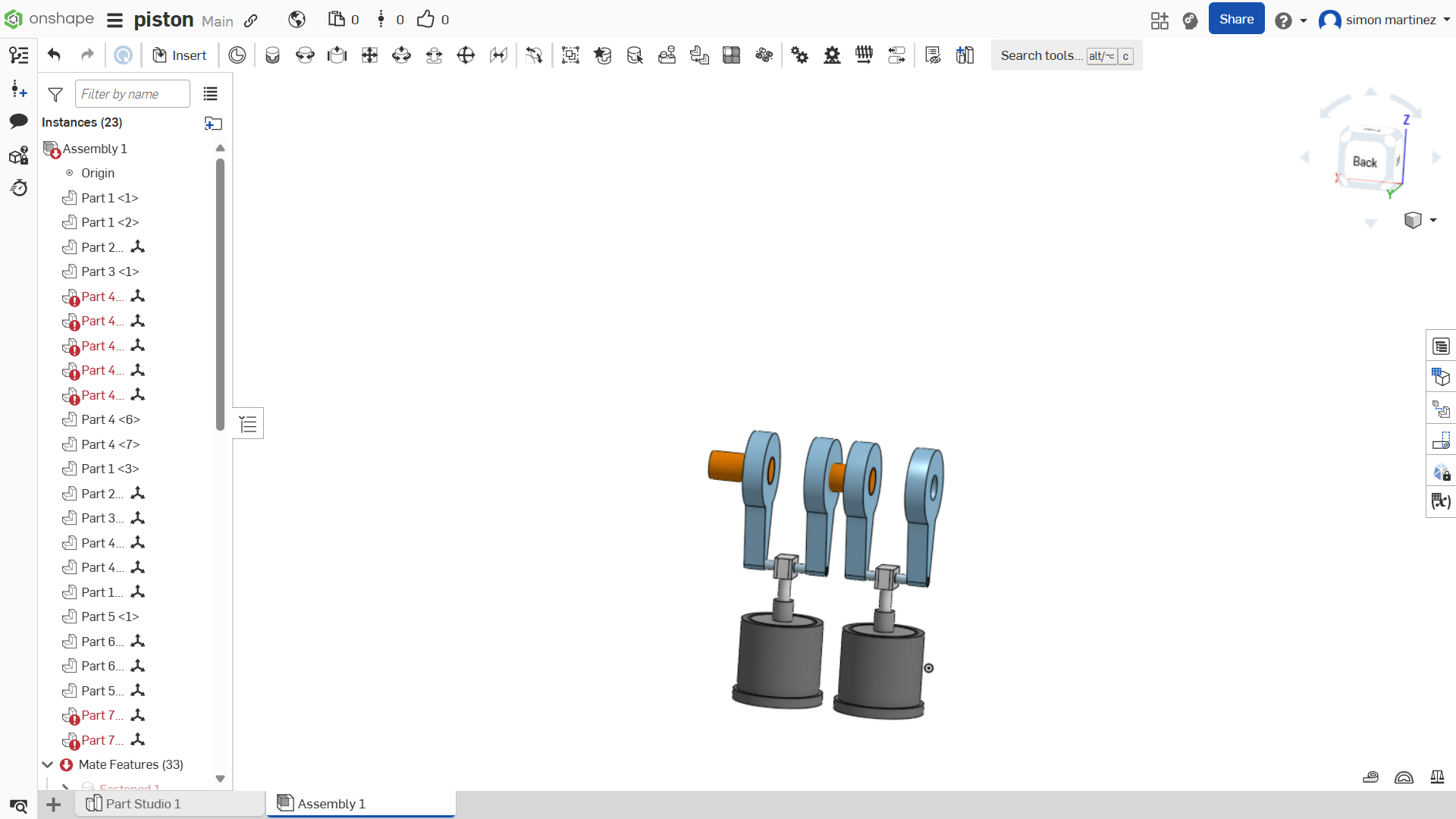This screenshot has height=819, width=1456.
Task: Open the view cube display options dropdown
Action: pyautogui.click(x=1433, y=221)
